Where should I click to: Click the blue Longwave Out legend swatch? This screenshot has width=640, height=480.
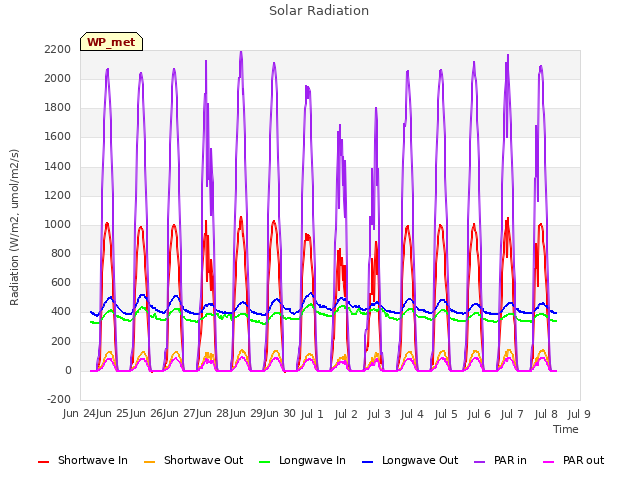368,462
